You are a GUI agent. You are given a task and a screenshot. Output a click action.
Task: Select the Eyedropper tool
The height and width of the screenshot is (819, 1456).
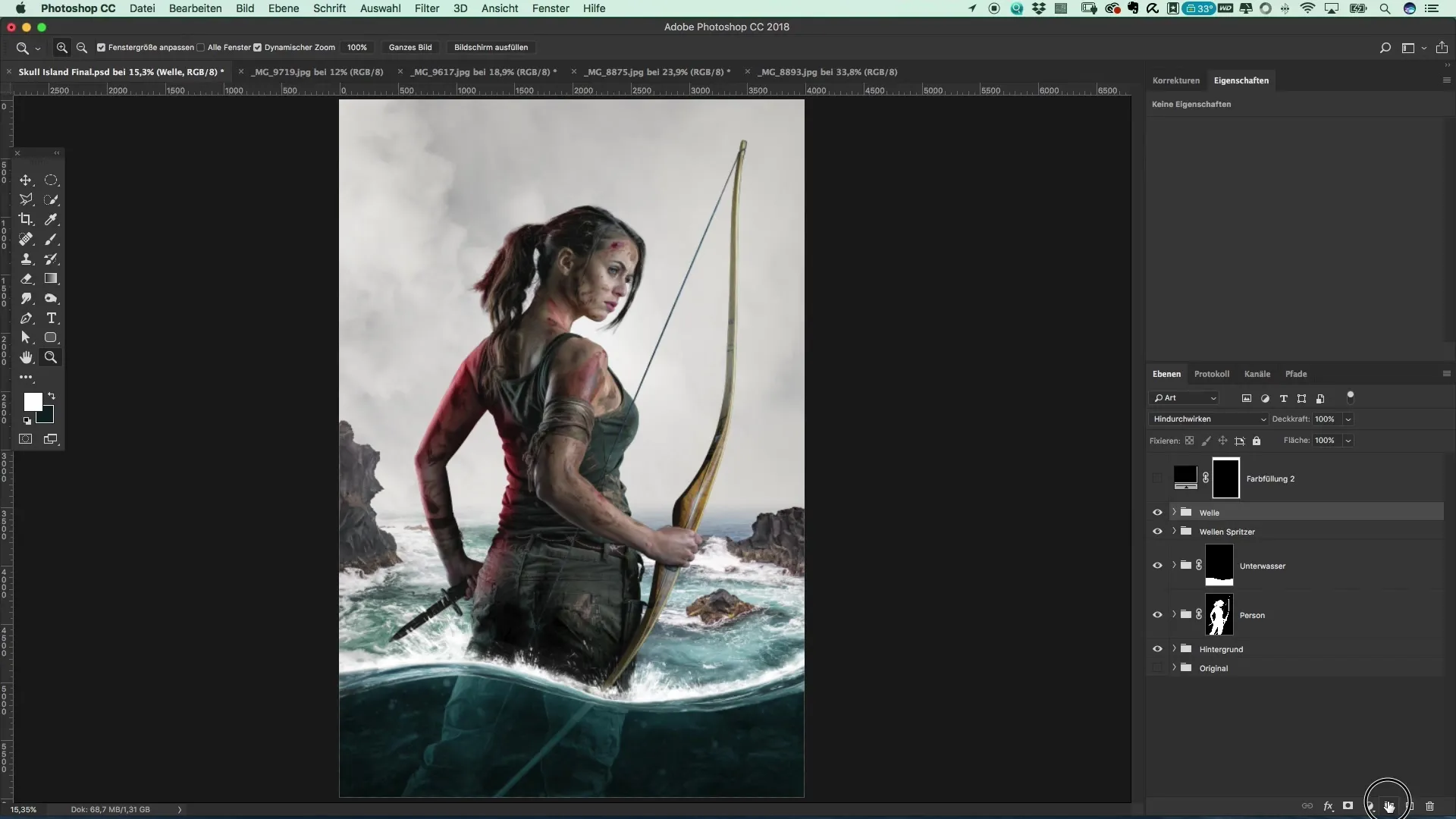tap(51, 220)
